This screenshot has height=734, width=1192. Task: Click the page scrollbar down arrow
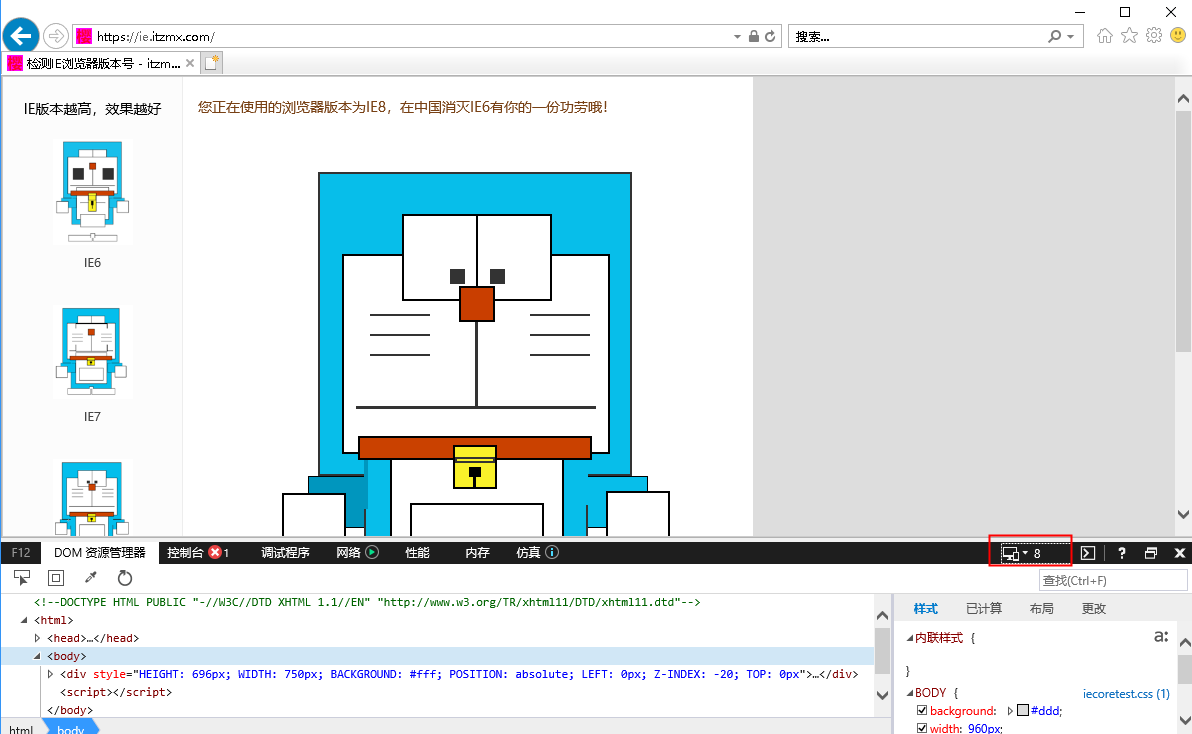coord(1183,514)
